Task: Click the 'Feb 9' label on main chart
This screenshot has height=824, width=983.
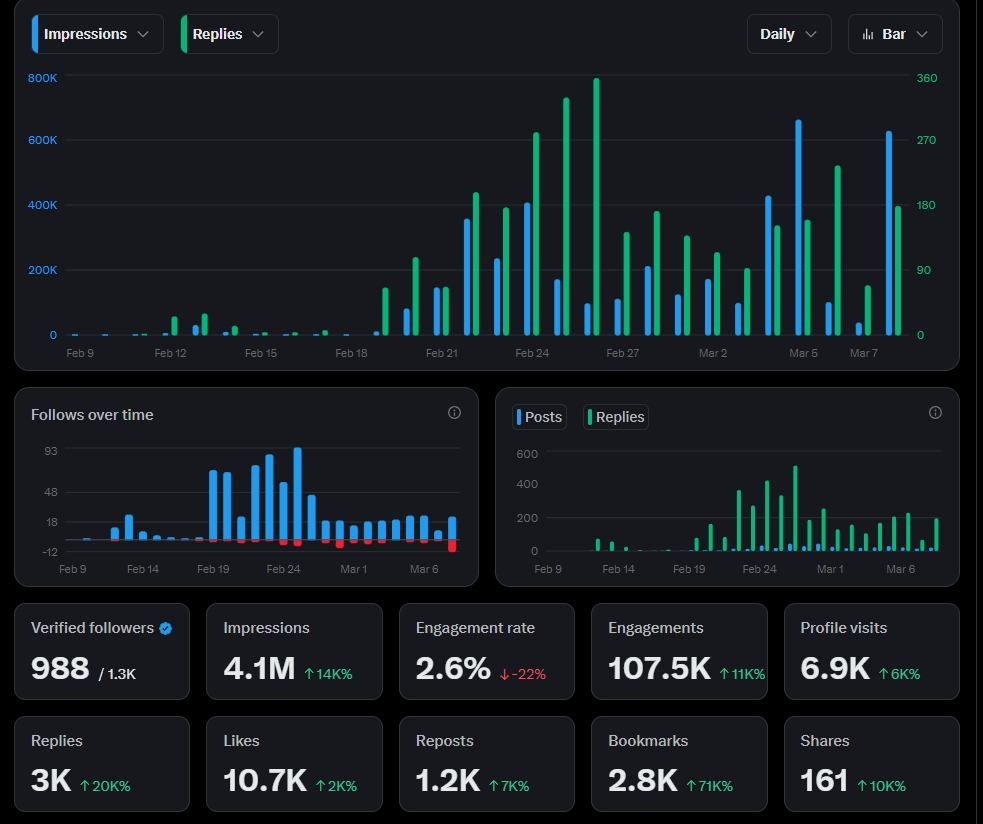Action: (80, 353)
